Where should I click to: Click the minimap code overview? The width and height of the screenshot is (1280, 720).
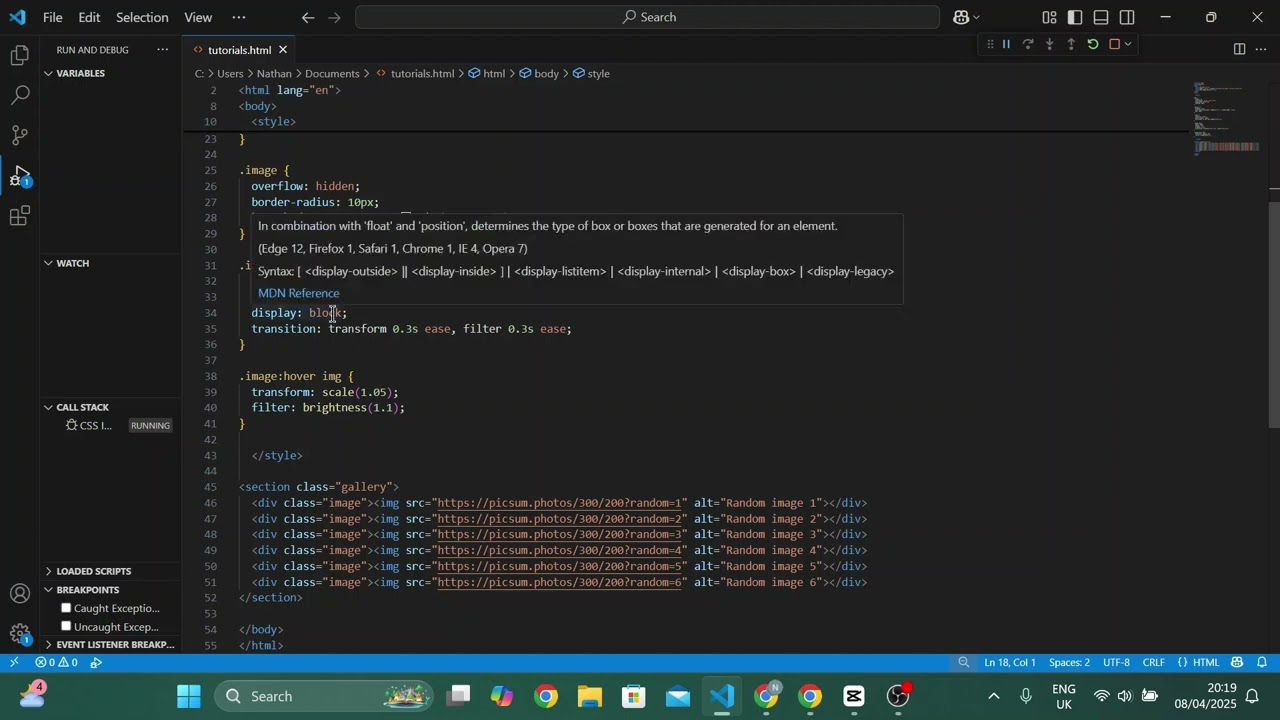[x=1228, y=120]
